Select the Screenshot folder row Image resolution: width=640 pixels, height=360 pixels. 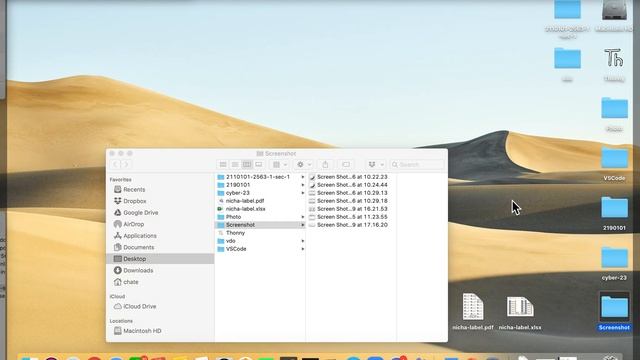click(260, 225)
